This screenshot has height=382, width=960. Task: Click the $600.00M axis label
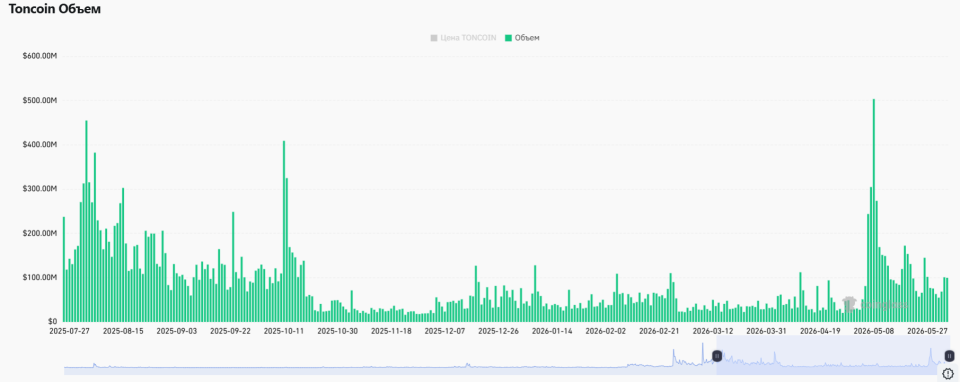40,56
